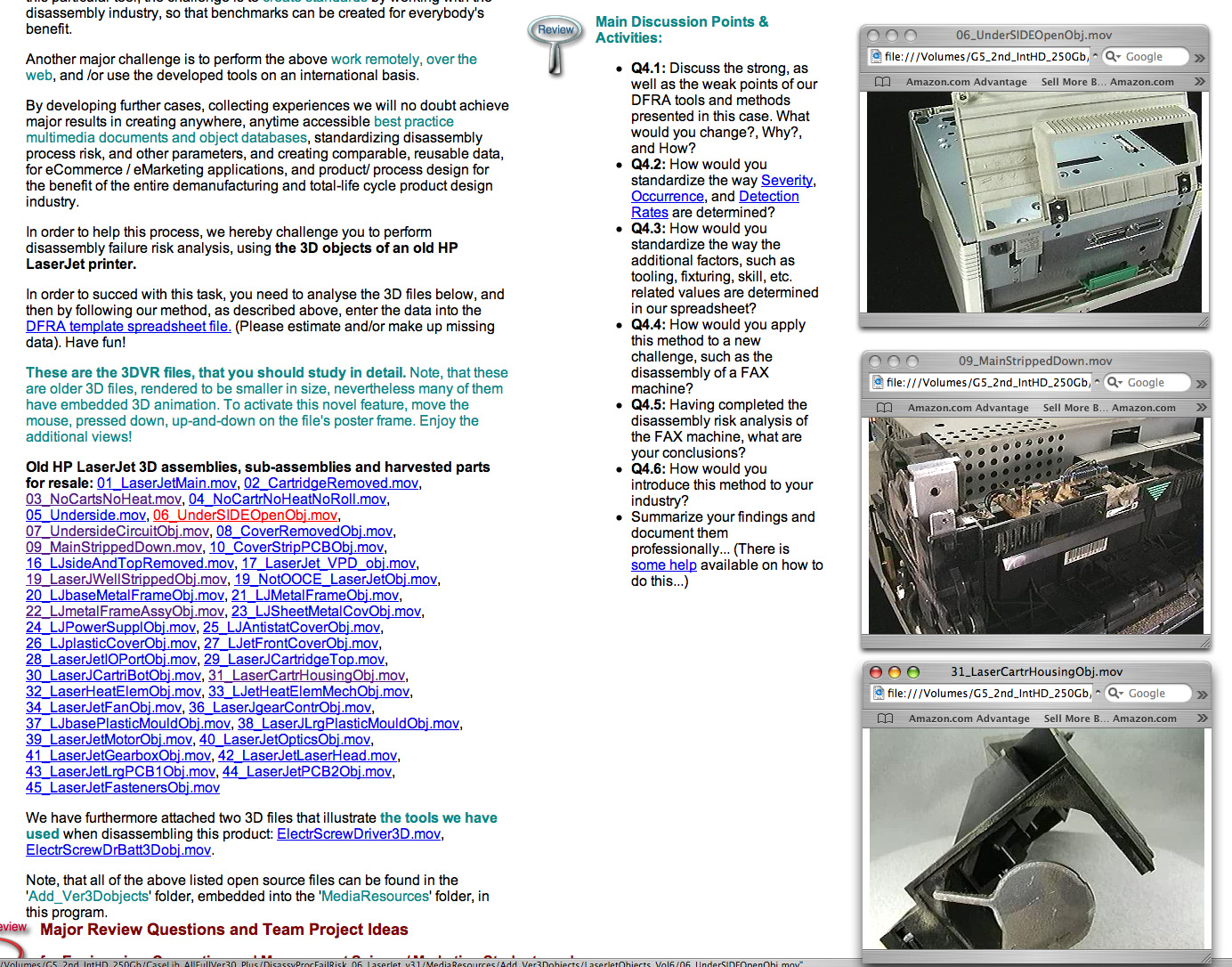Open 17_LaserJet_VPD_obj.mov link
The width and height of the screenshot is (1232, 967).
pyautogui.click(x=328, y=564)
